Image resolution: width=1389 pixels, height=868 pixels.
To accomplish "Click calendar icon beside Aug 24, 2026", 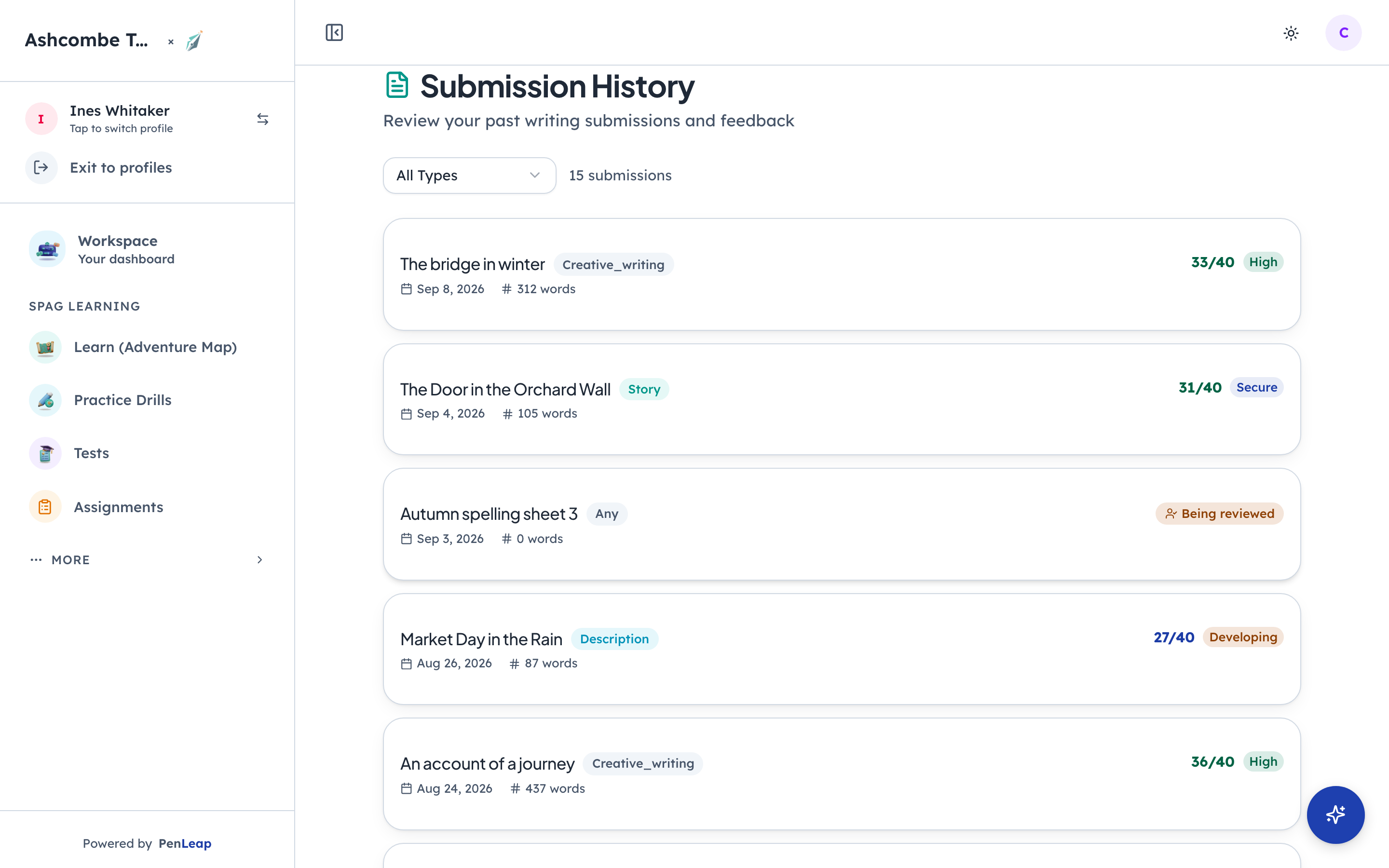I will (407, 789).
